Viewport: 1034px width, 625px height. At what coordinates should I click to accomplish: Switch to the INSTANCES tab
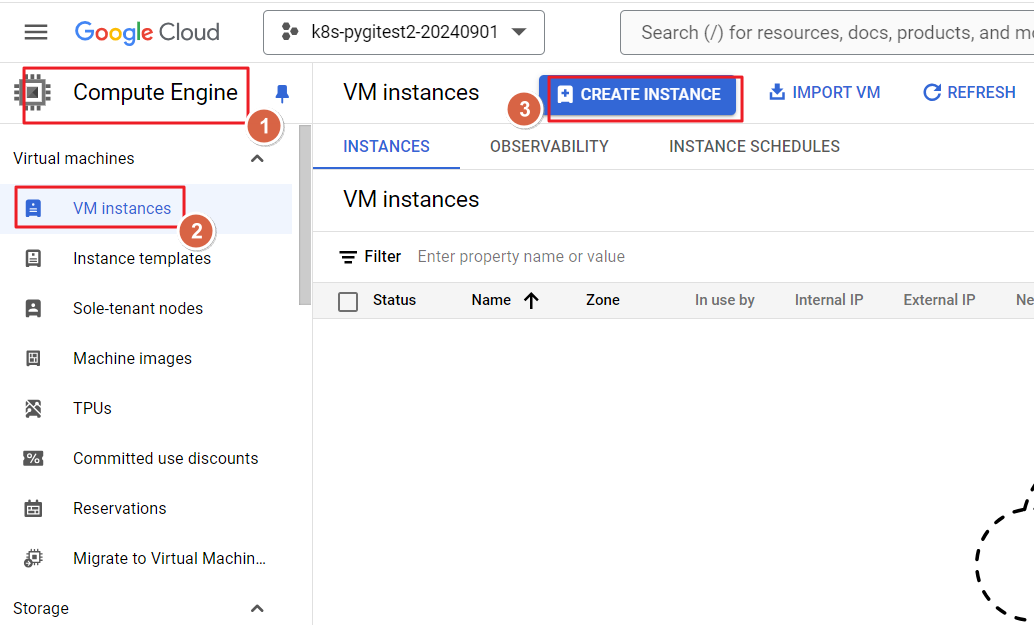click(x=386, y=146)
